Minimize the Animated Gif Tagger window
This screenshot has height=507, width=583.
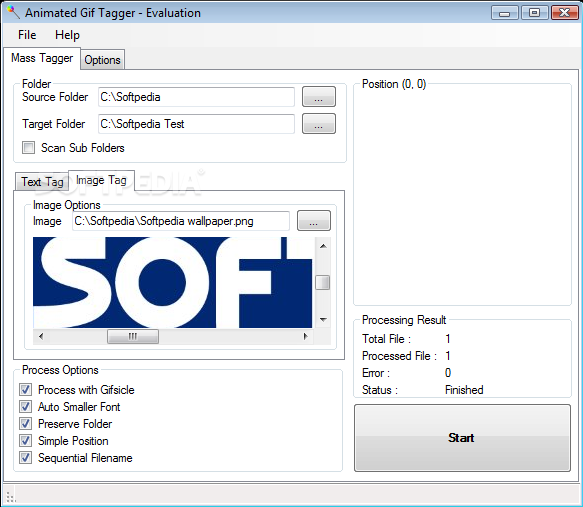[x=505, y=13]
